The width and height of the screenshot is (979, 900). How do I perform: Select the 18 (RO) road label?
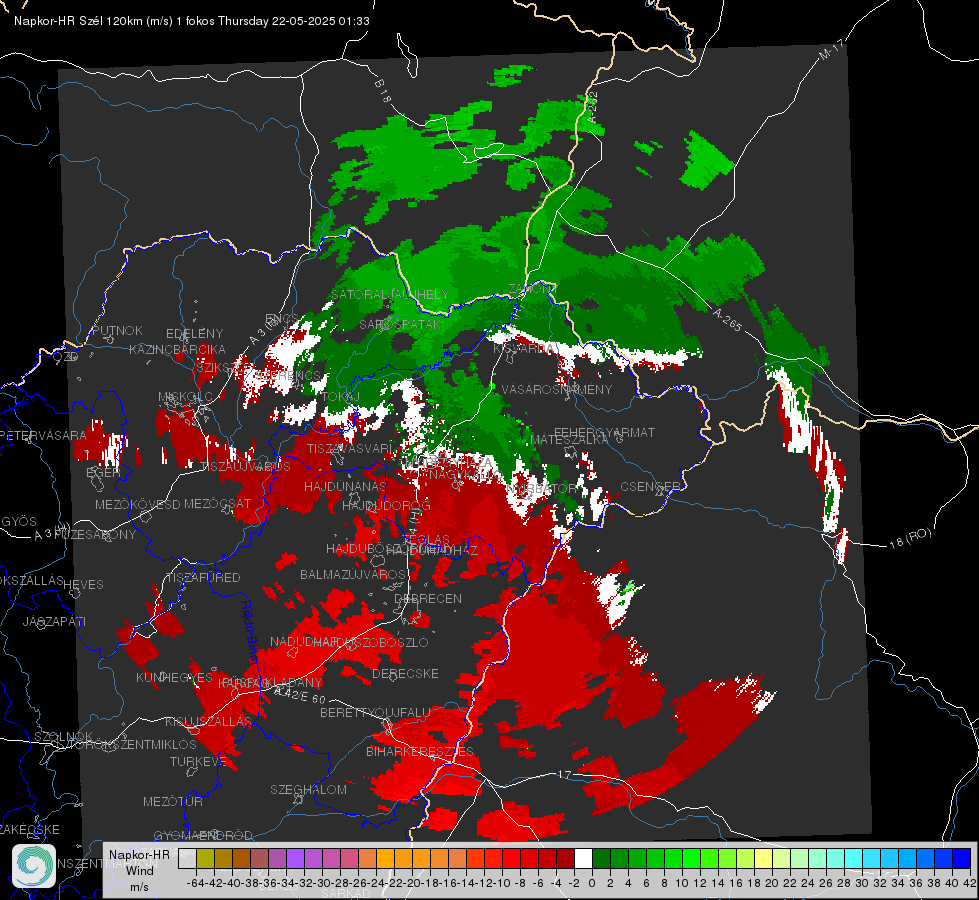click(910, 538)
